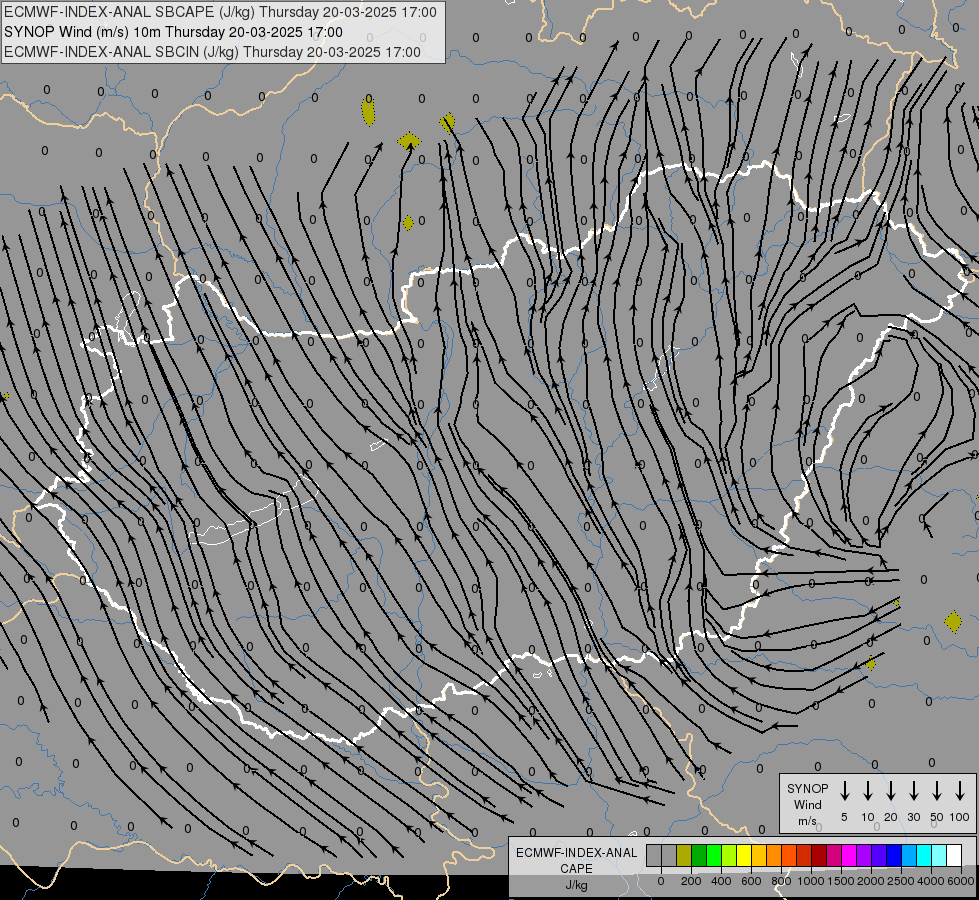Click the 100 m/s wind legend value
Screen dimensions: 979x900
tap(960, 817)
